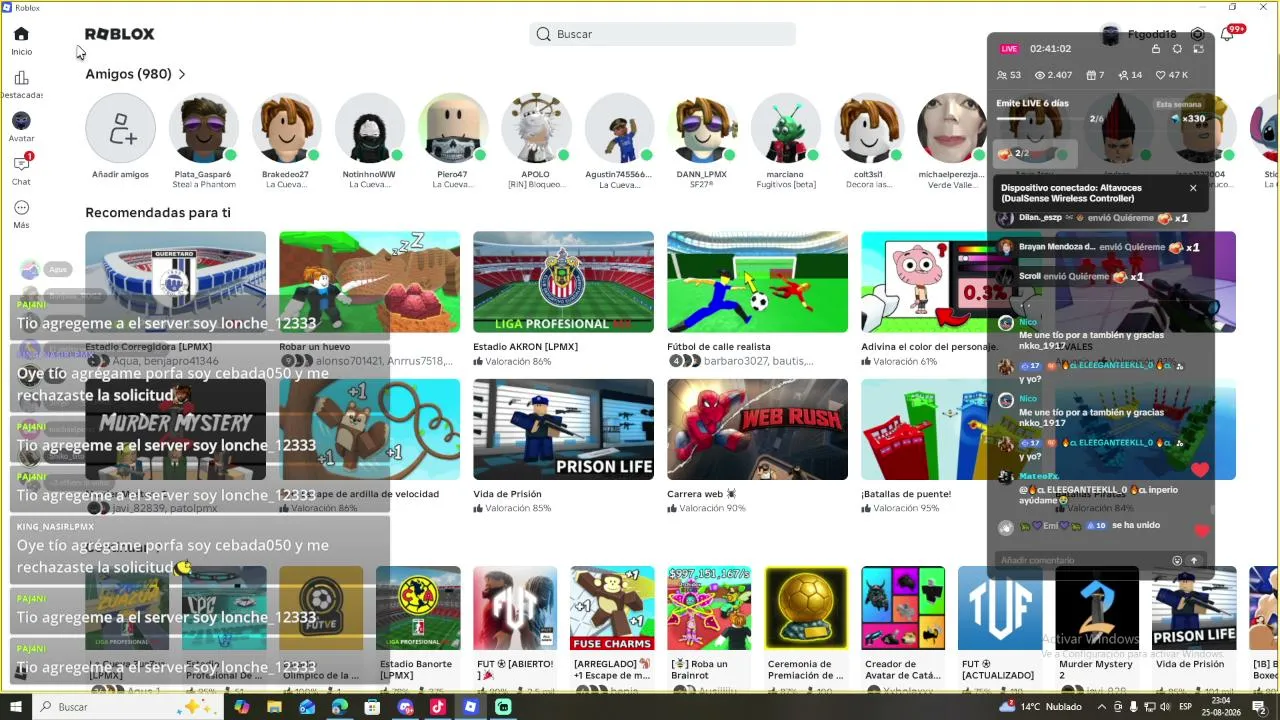Open Windows Start menu
1280x720 pixels.
click(x=16, y=707)
